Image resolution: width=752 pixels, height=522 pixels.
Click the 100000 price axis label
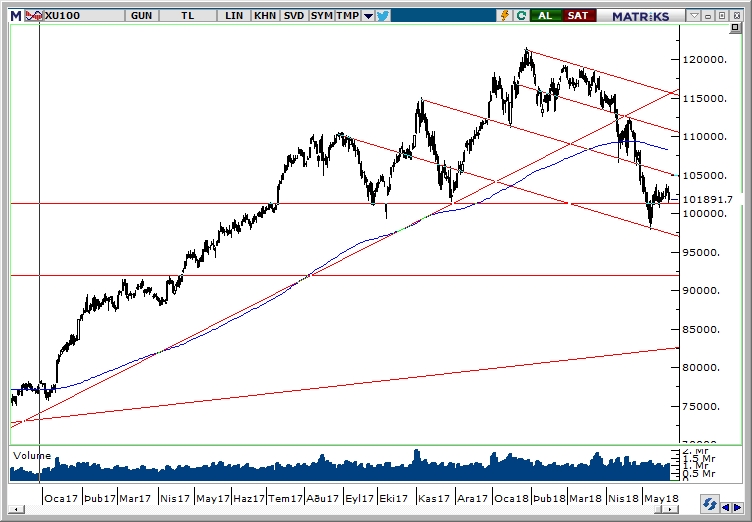tap(705, 214)
